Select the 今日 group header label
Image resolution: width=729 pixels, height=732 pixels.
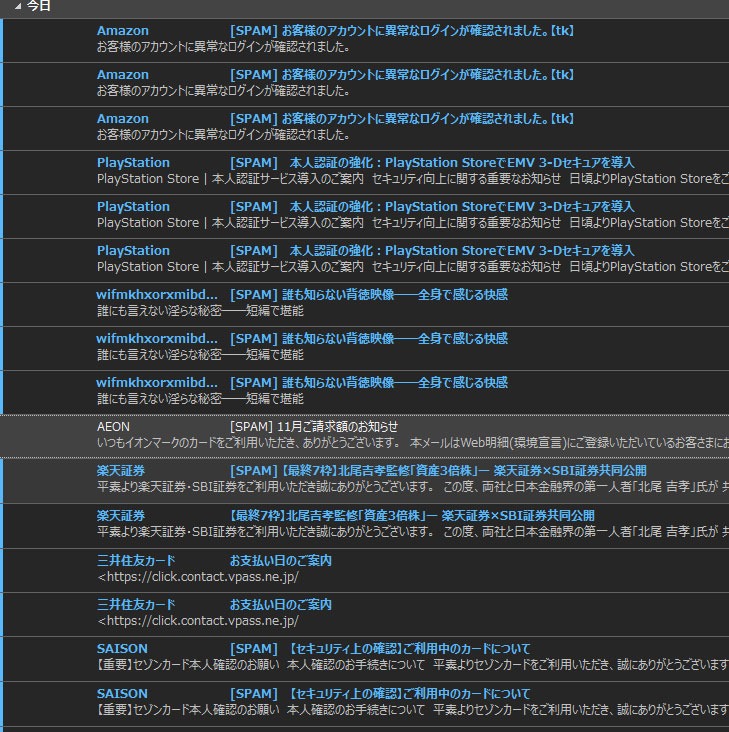[39, 6]
